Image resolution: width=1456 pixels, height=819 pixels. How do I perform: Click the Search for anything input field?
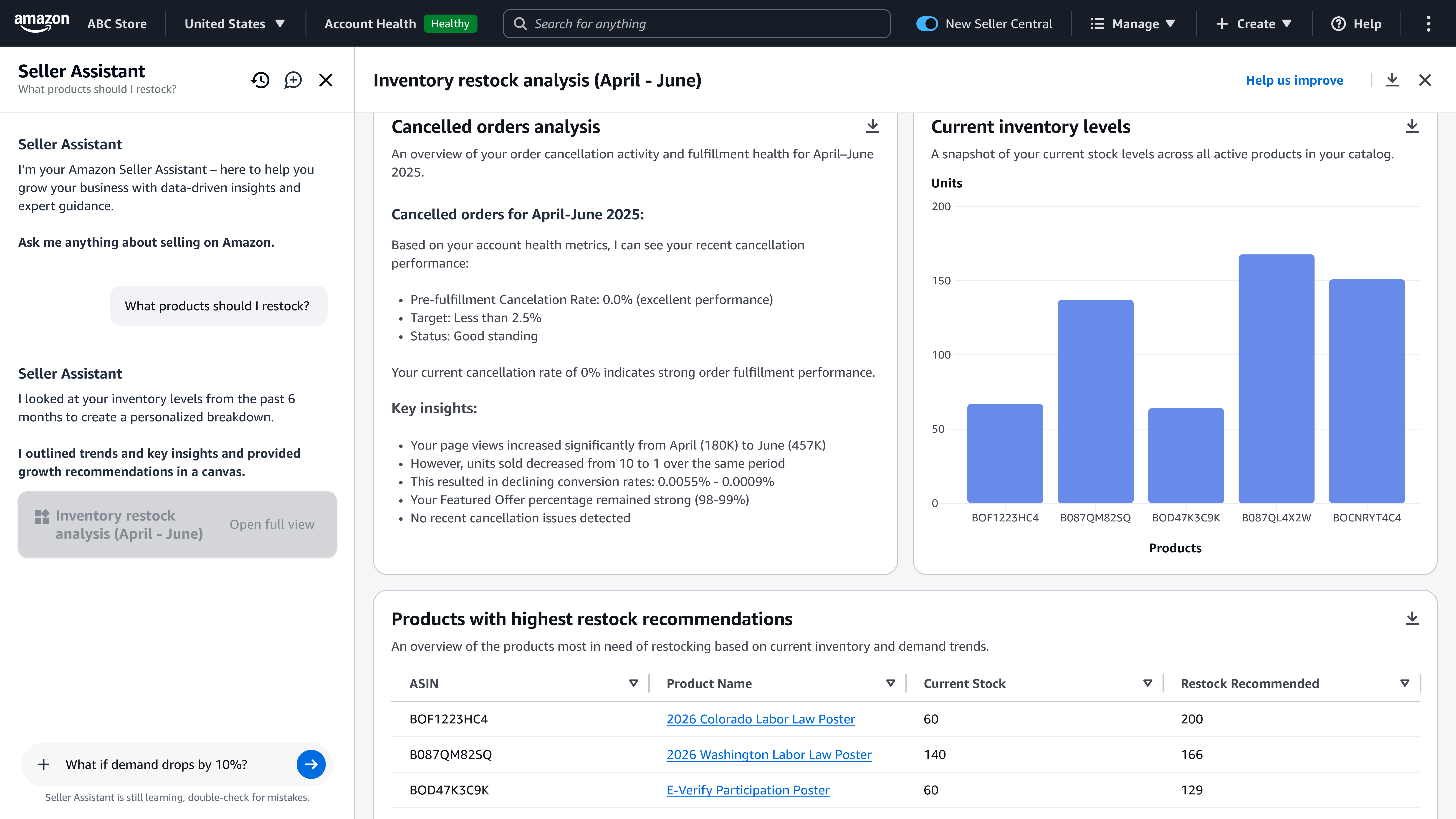click(650, 23)
